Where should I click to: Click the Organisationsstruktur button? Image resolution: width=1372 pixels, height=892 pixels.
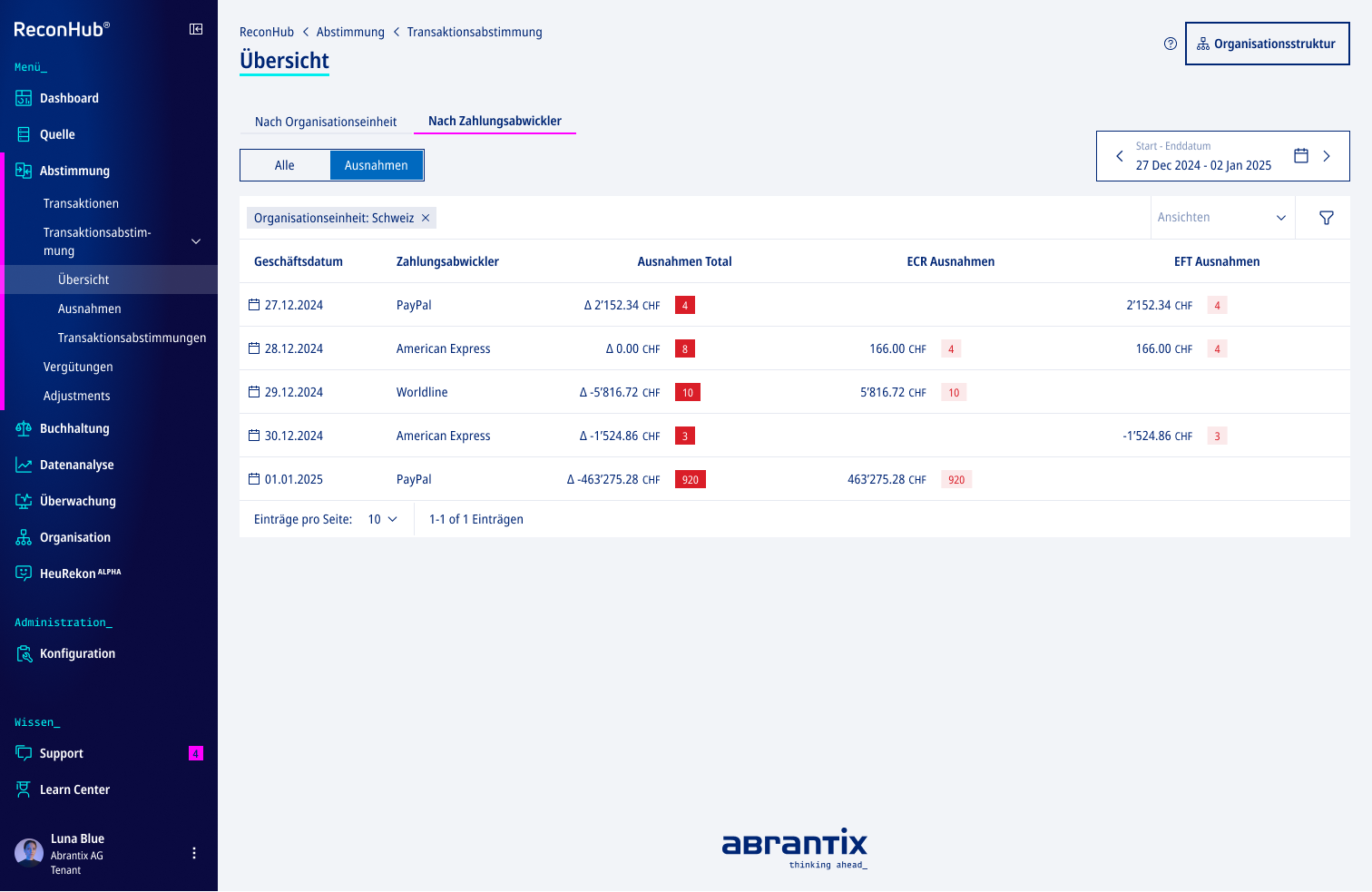coord(1267,44)
